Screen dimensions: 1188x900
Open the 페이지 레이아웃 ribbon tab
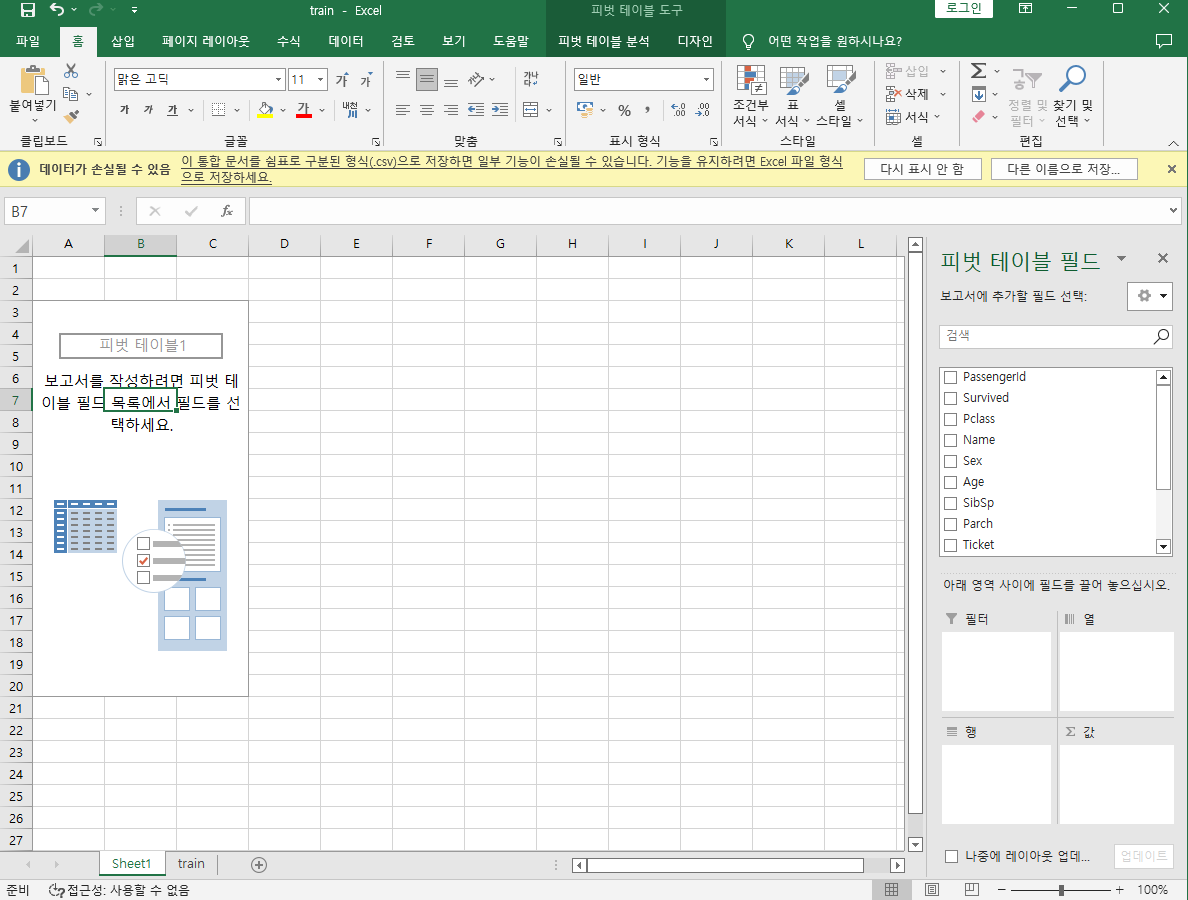205,41
